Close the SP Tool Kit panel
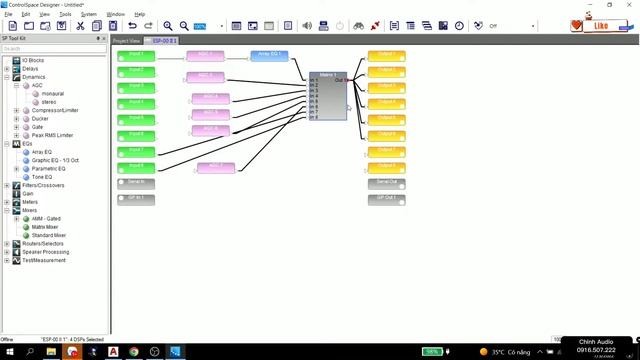Image resolution: width=640 pixels, height=360 pixels. coord(104,38)
